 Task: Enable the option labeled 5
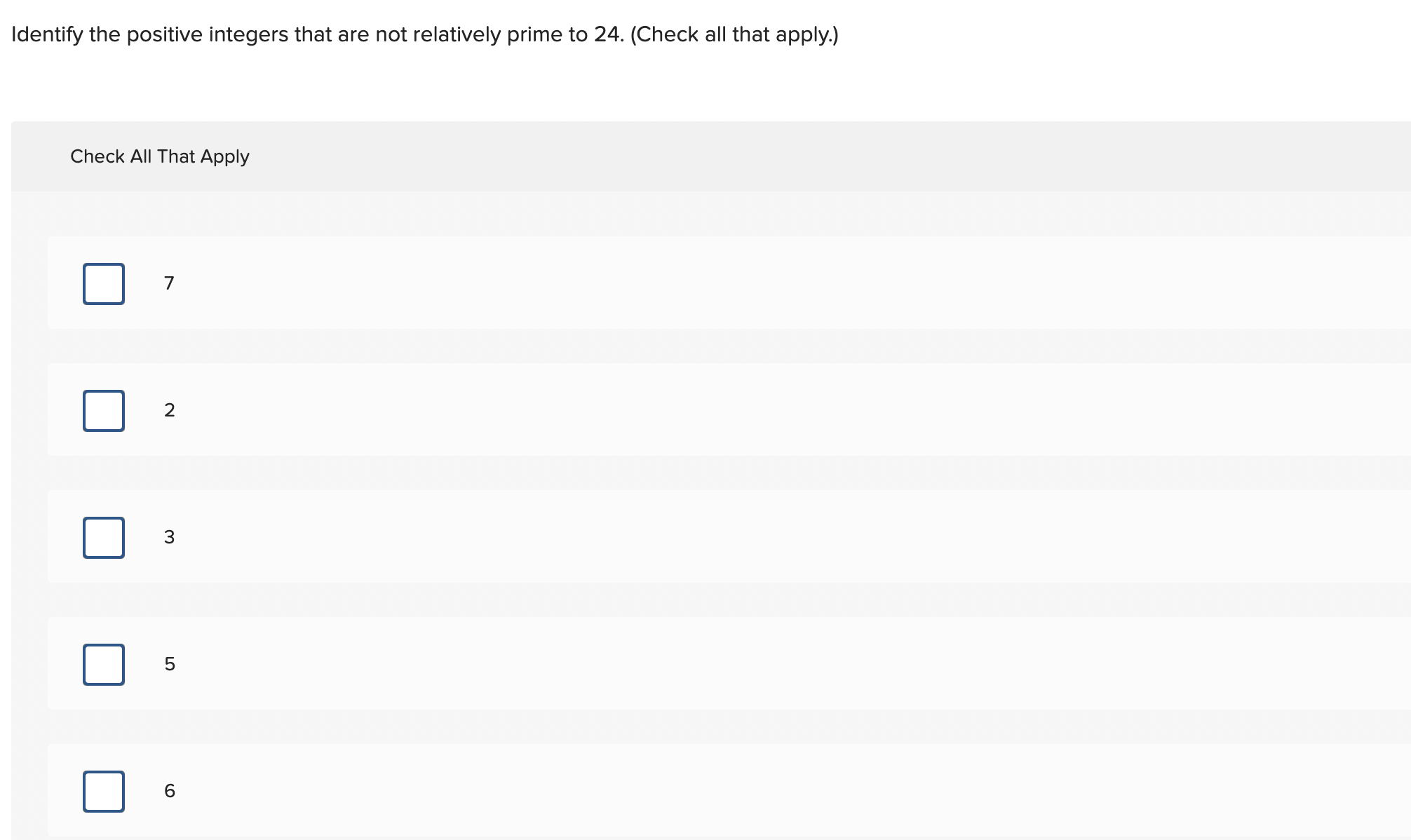(x=103, y=664)
